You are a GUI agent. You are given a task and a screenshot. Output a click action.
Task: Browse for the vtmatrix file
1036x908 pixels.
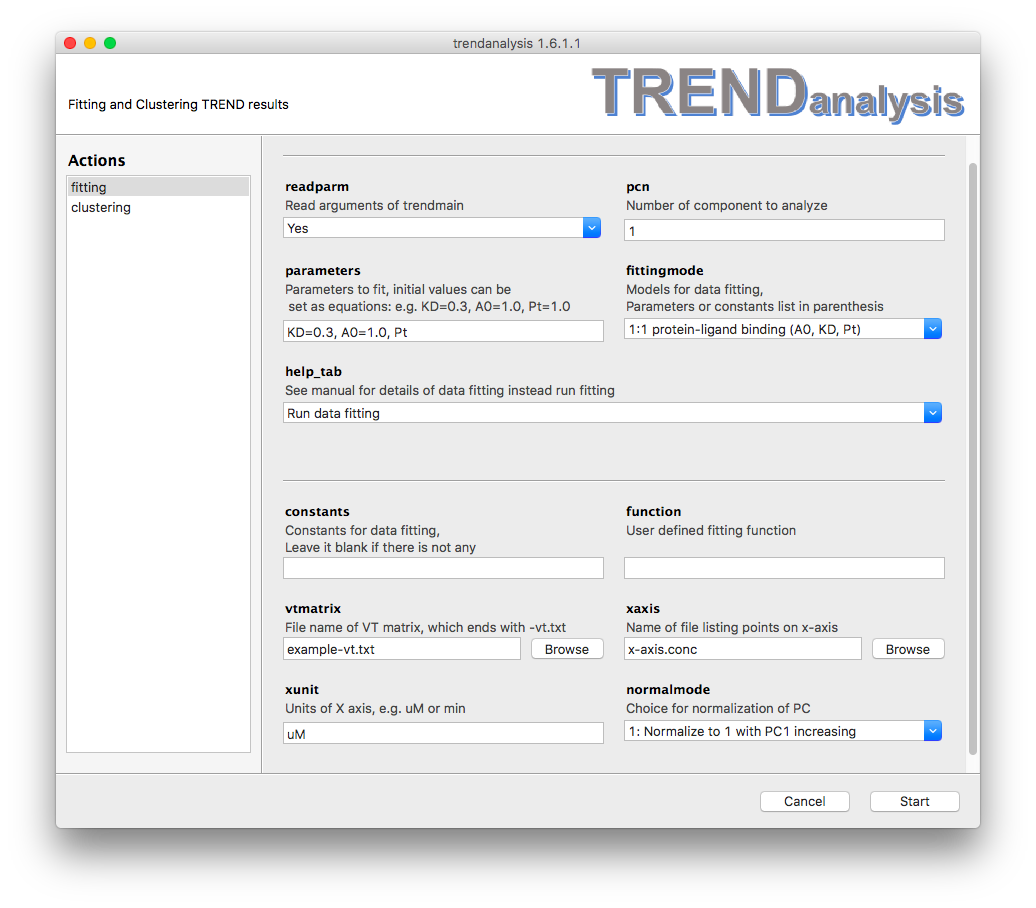coord(567,650)
